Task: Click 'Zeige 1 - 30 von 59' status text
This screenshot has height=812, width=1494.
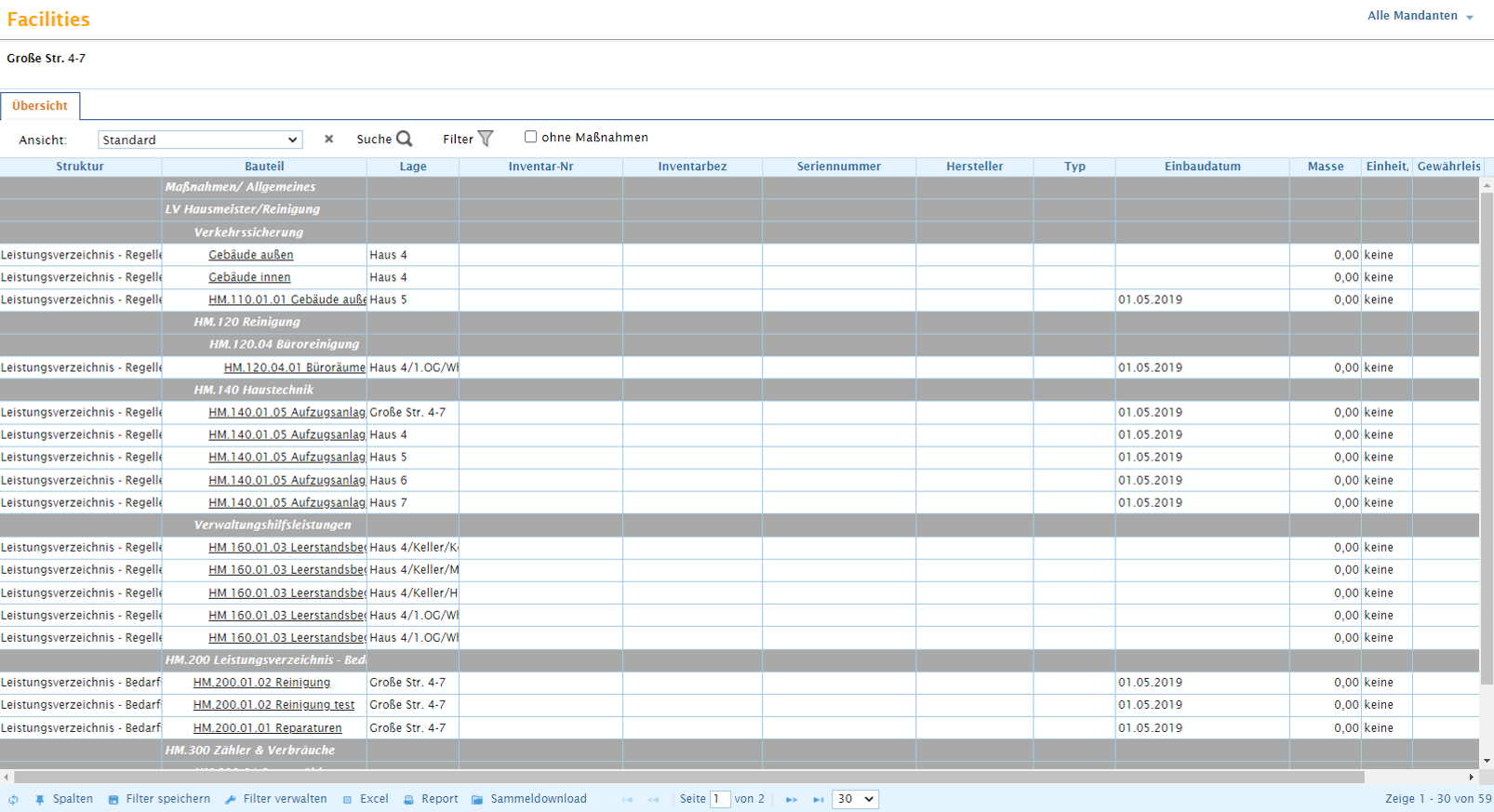Action: point(1438,799)
